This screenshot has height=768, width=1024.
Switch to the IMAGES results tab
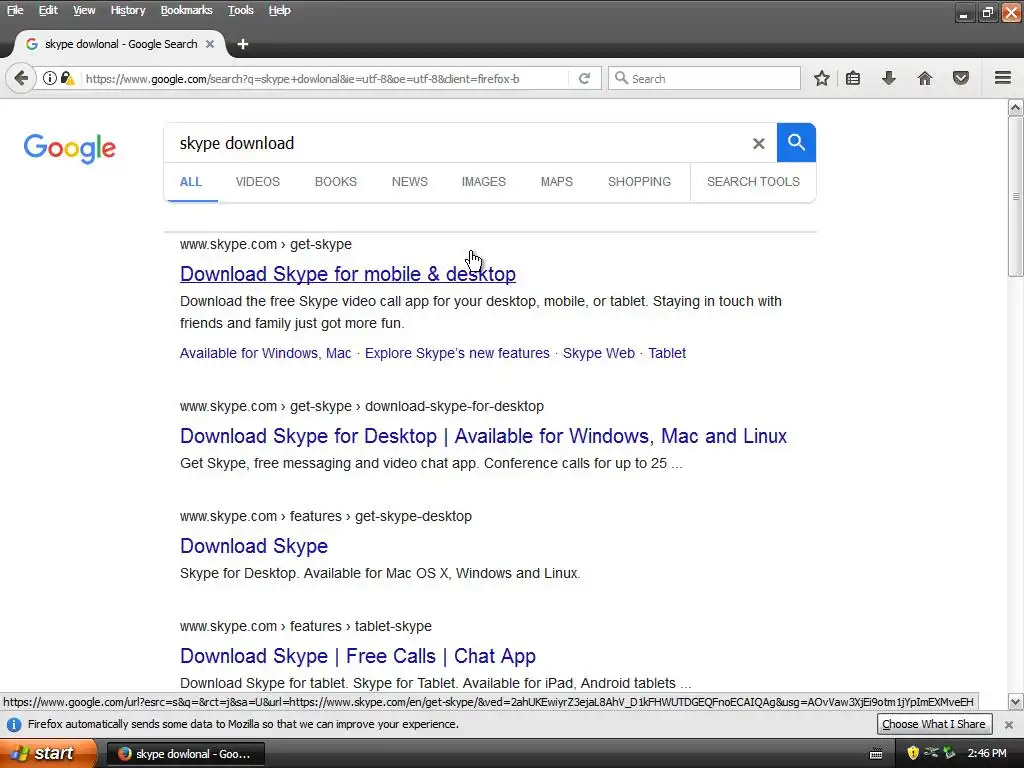point(483,182)
